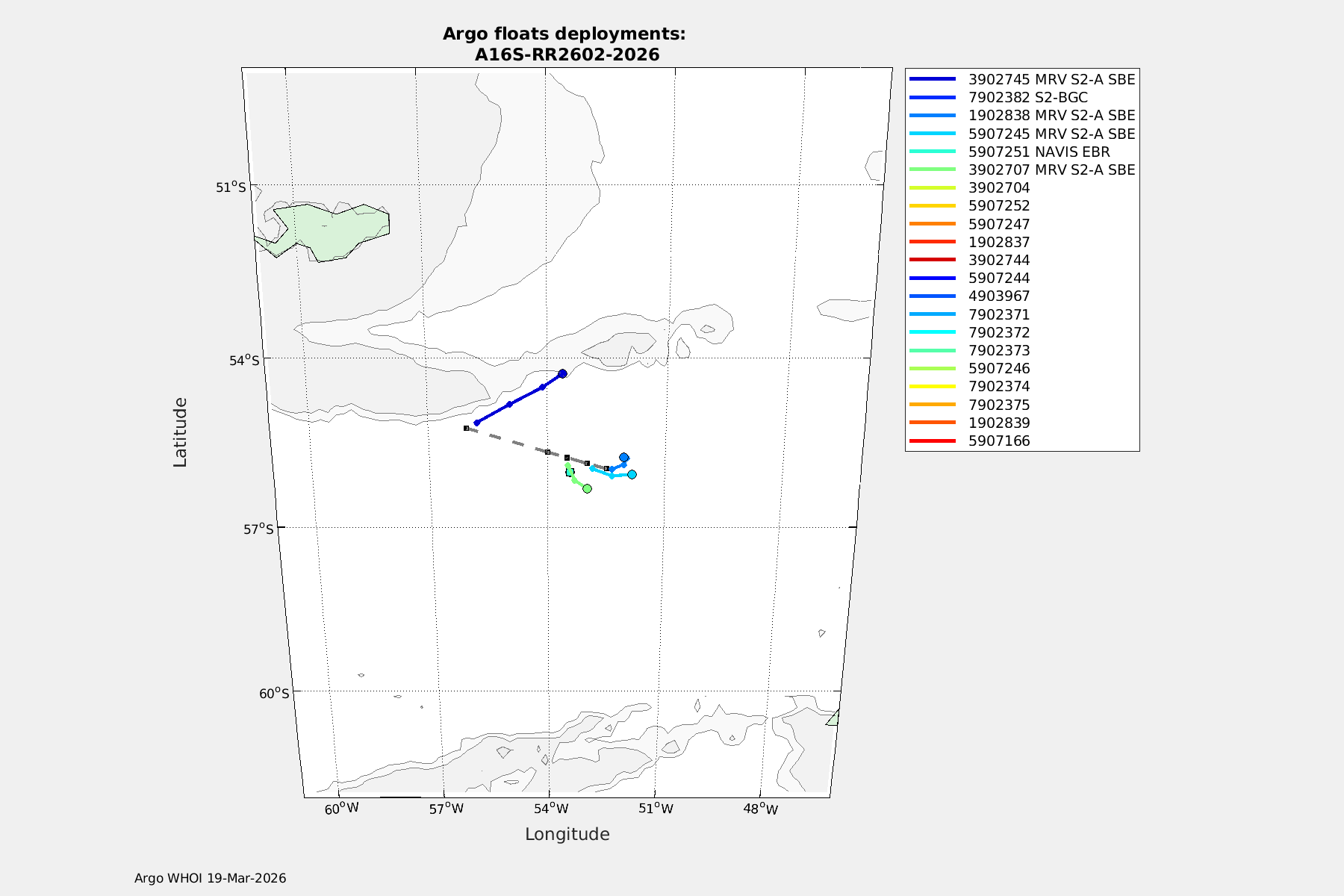Click the yellow legend line beside 7902374

pyautogui.click(x=932, y=387)
